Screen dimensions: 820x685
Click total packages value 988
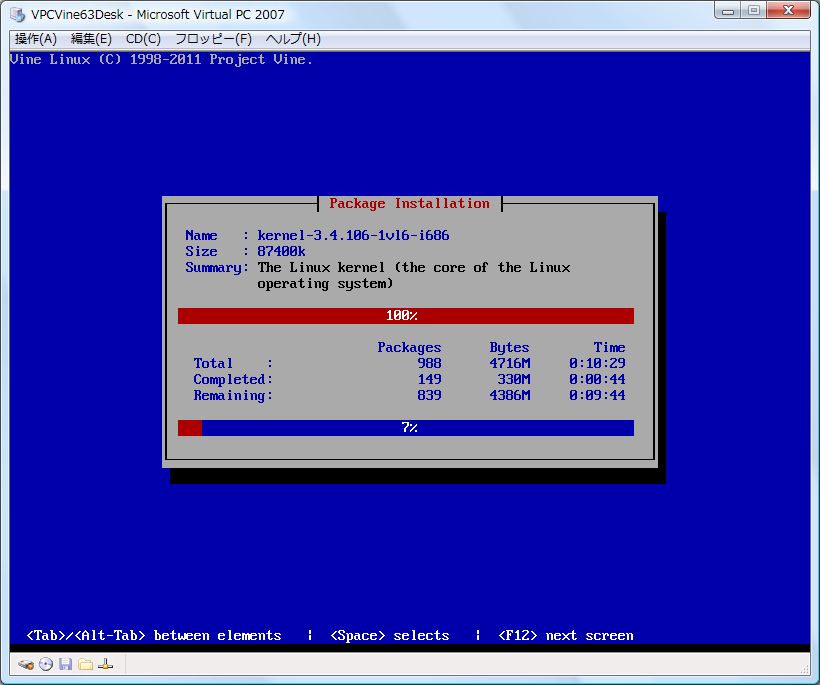(x=429, y=363)
